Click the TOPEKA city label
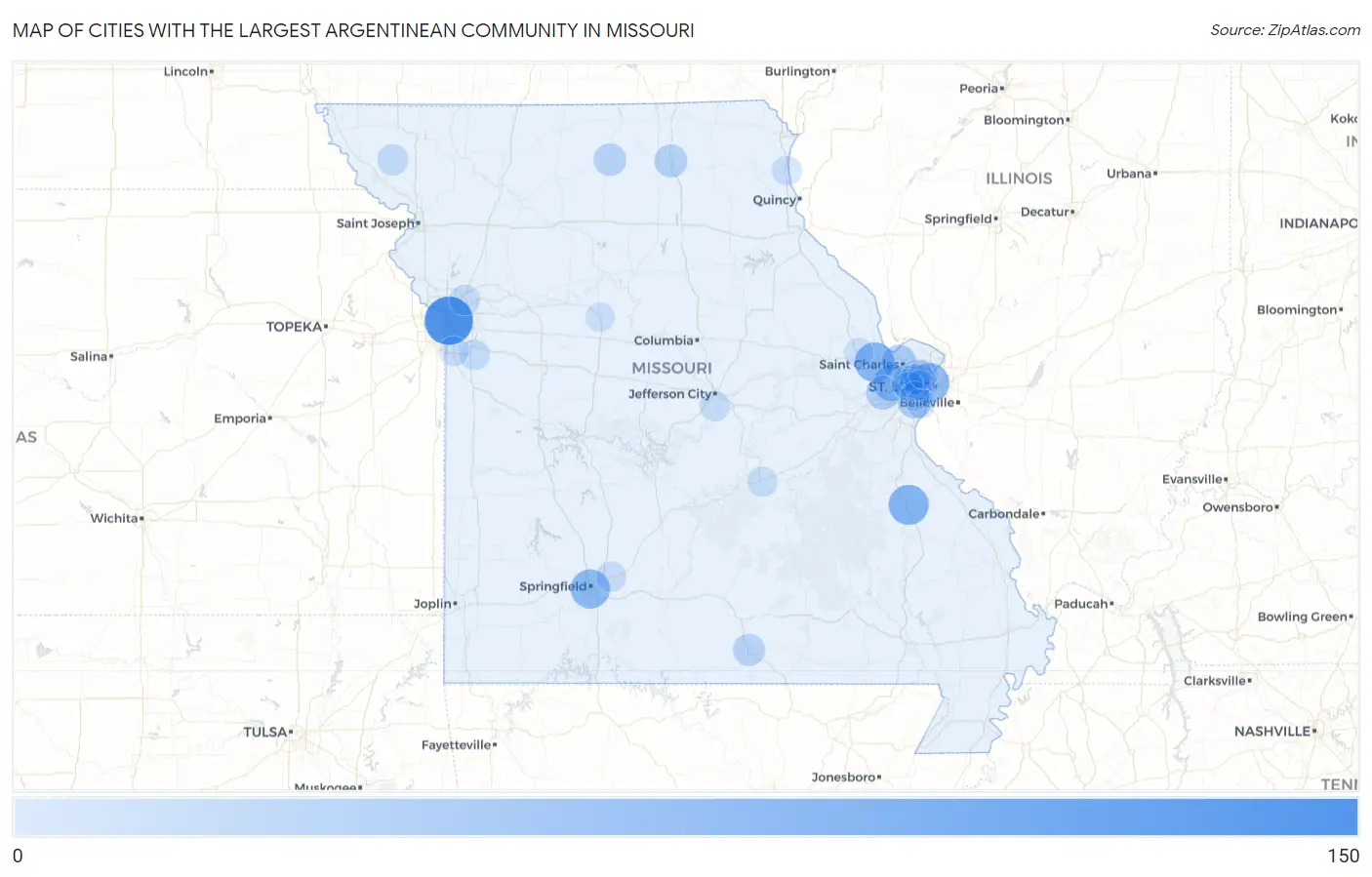The image size is (1372, 877). tap(294, 327)
